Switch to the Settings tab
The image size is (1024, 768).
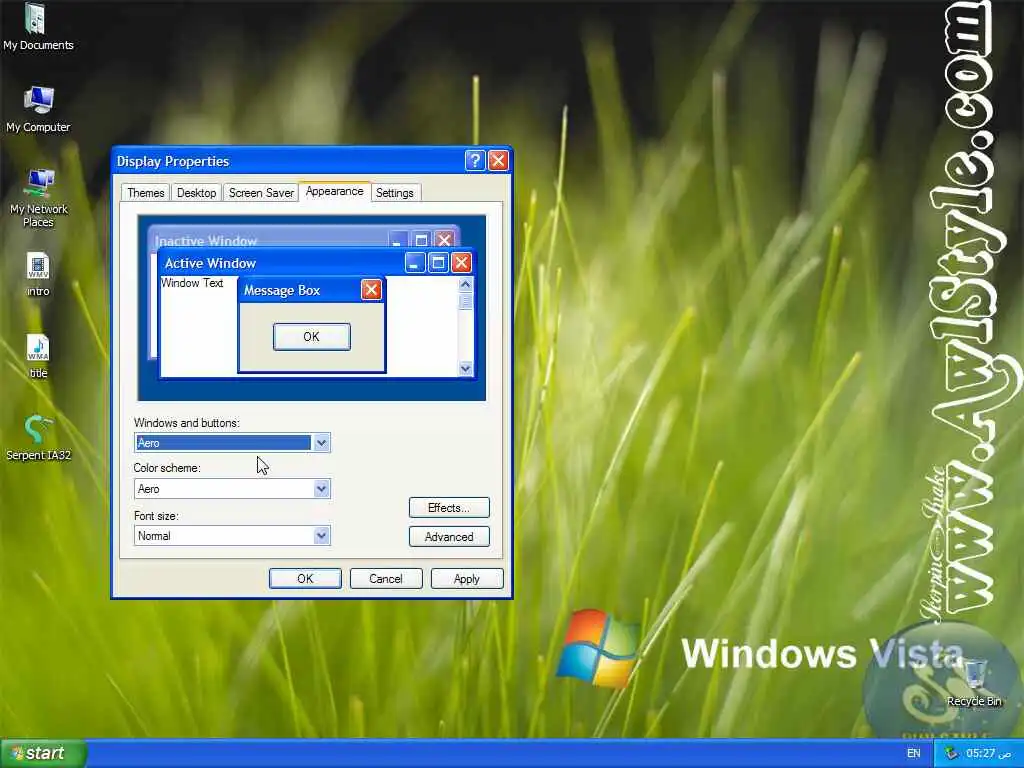click(394, 193)
